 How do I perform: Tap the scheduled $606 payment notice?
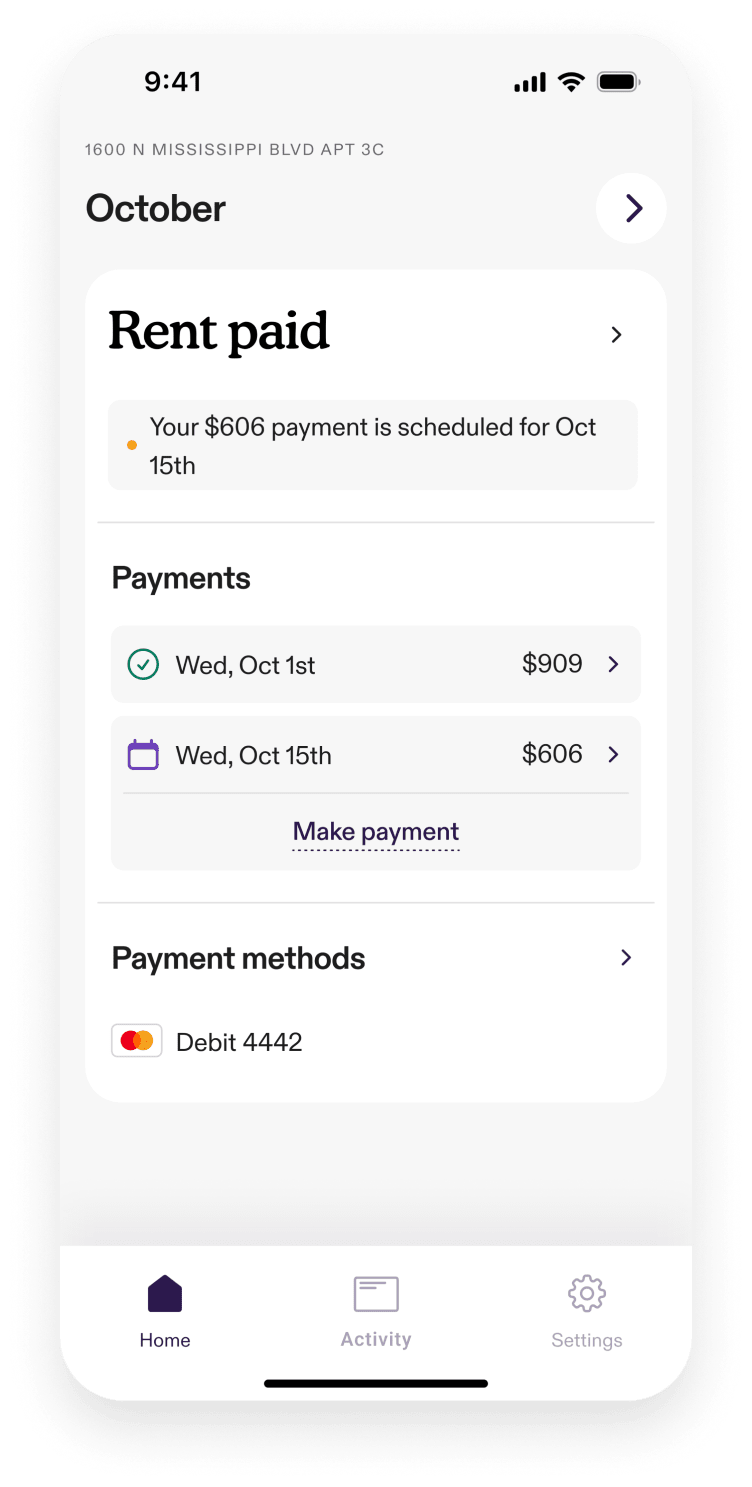pyautogui.click(x=373, y=446)
